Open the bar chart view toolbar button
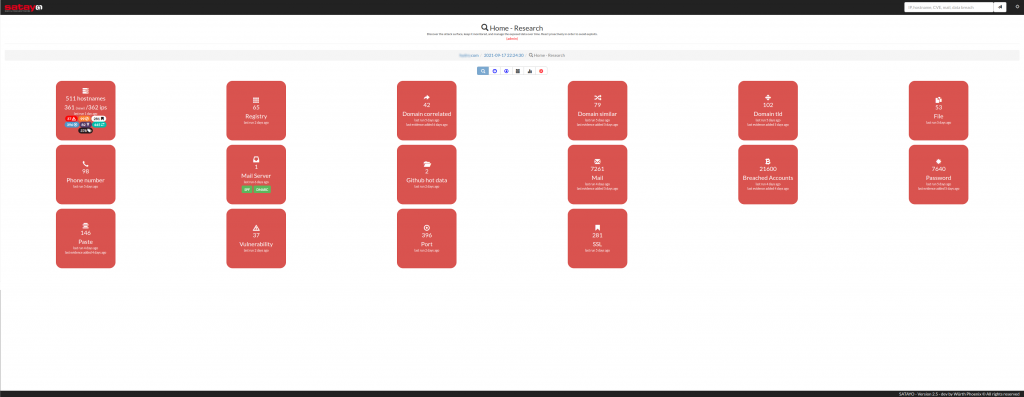 530,71
